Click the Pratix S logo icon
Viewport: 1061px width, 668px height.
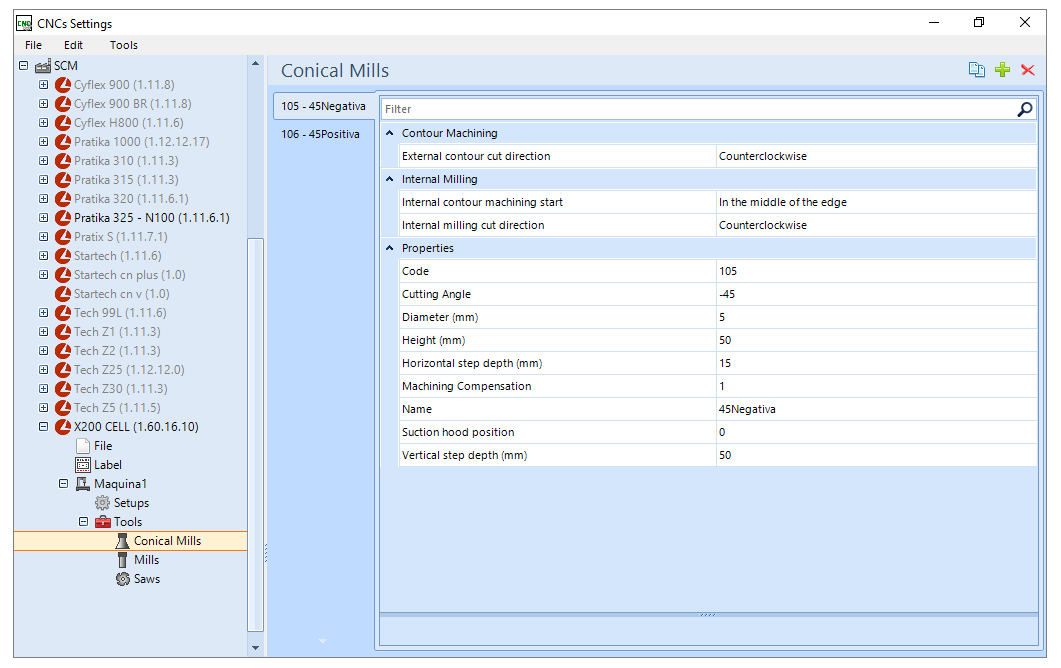(63, 237)
